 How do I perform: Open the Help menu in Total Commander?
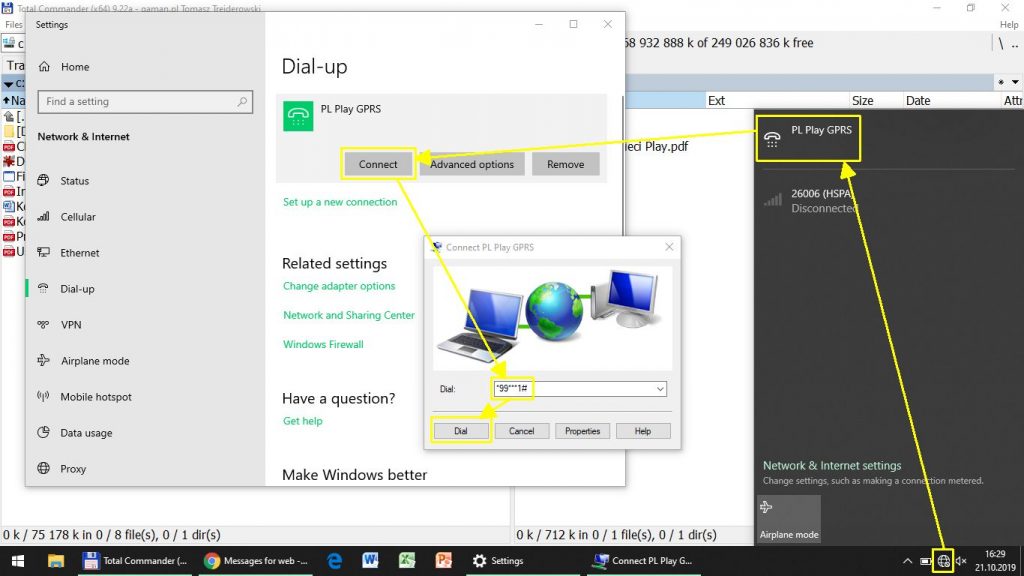(1009, 25)
